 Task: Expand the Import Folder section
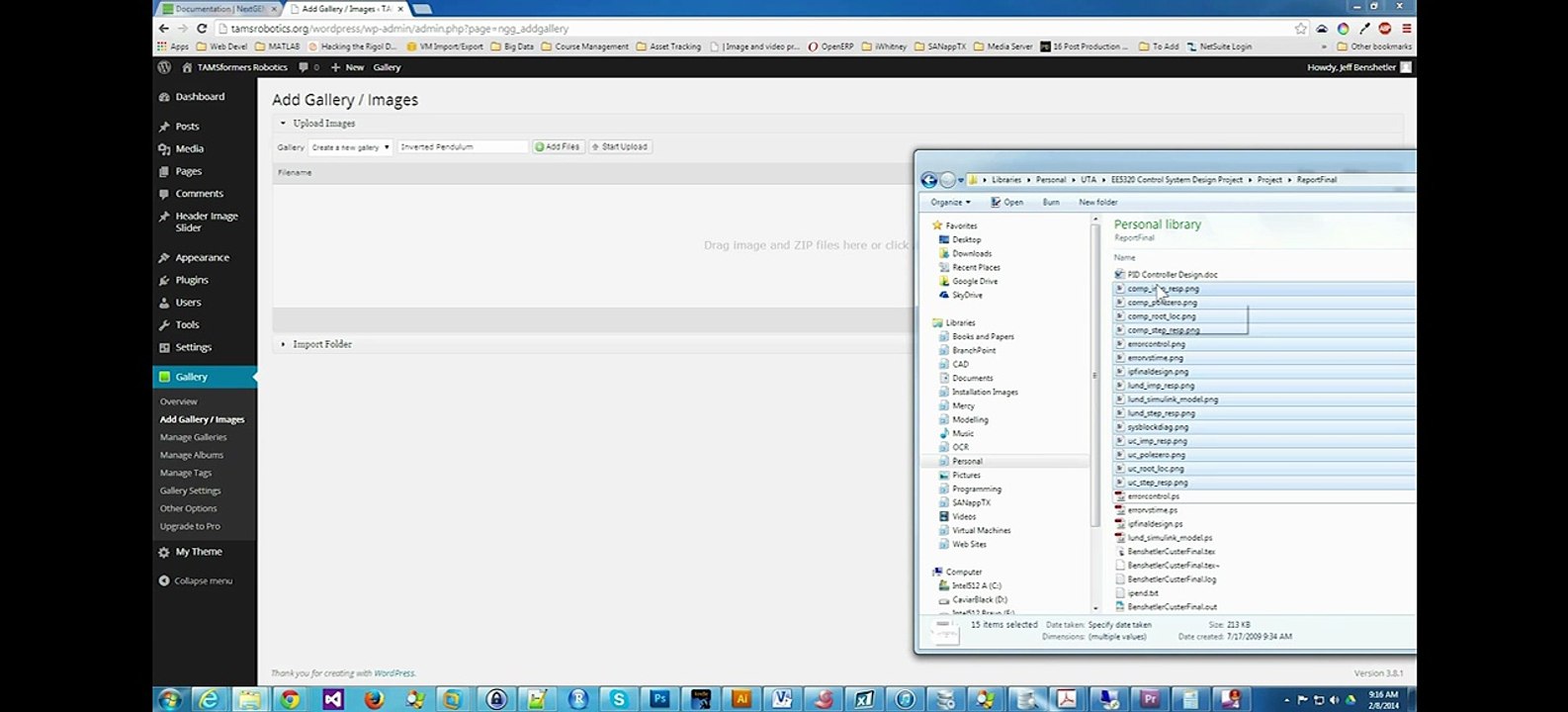(x=283, y=344)
